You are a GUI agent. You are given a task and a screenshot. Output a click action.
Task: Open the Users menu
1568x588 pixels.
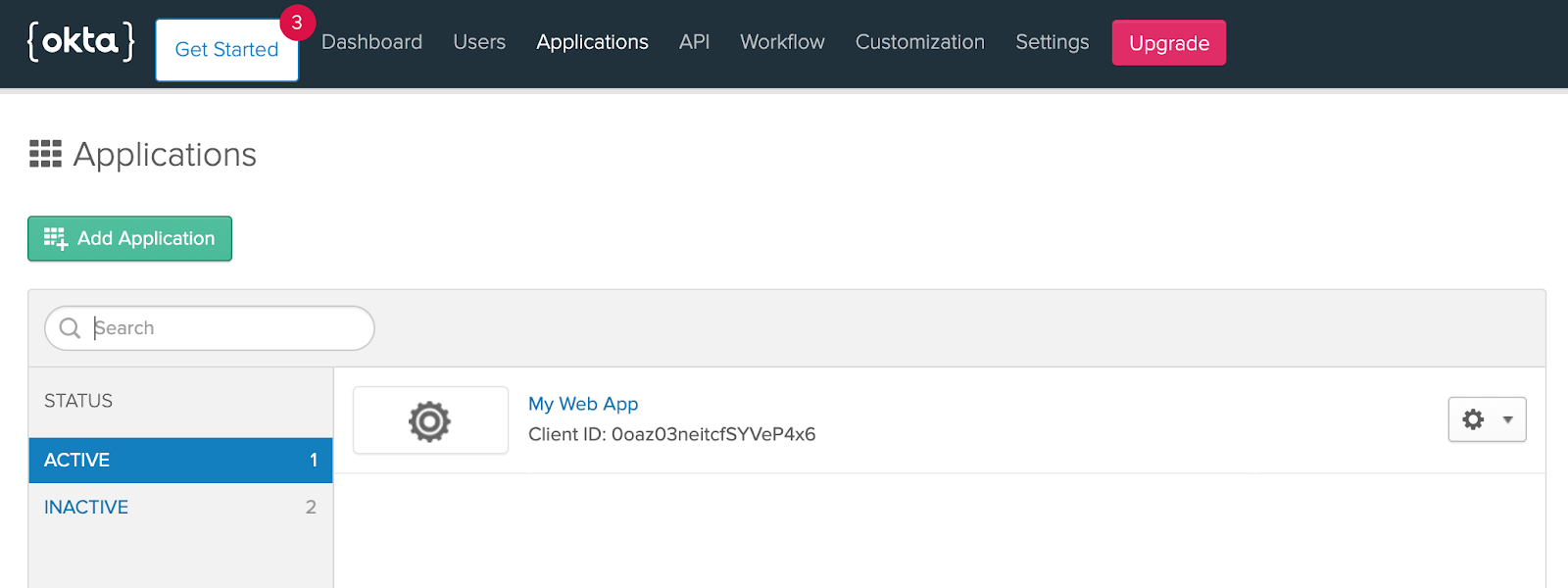[x=479, y=42]
